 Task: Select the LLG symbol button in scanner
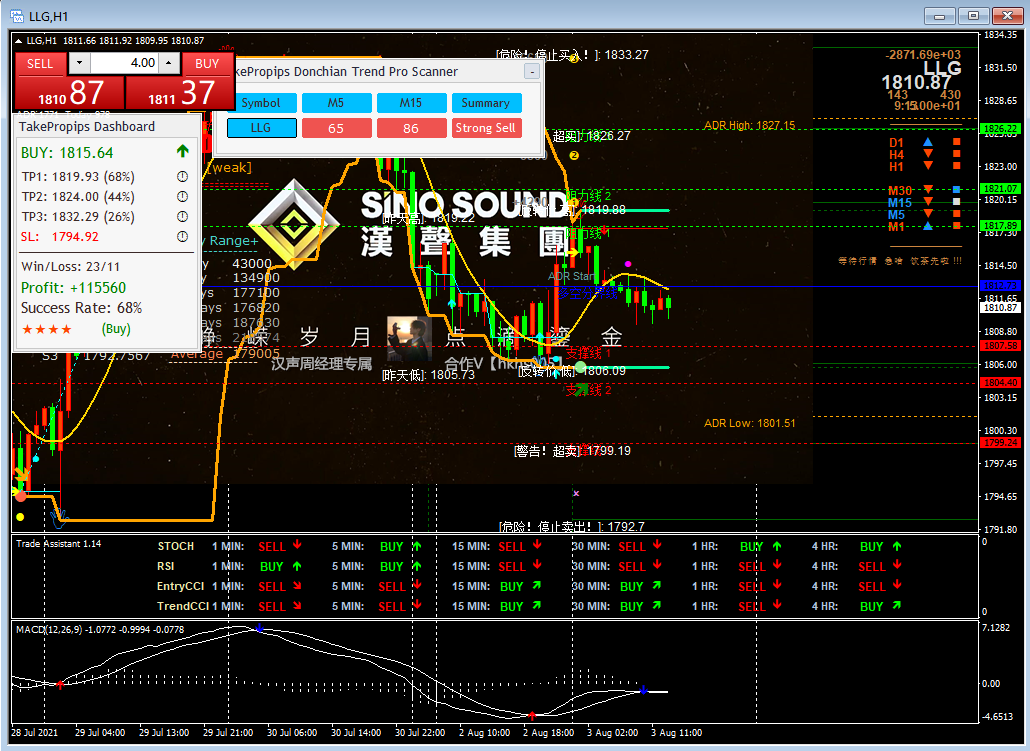261,128
